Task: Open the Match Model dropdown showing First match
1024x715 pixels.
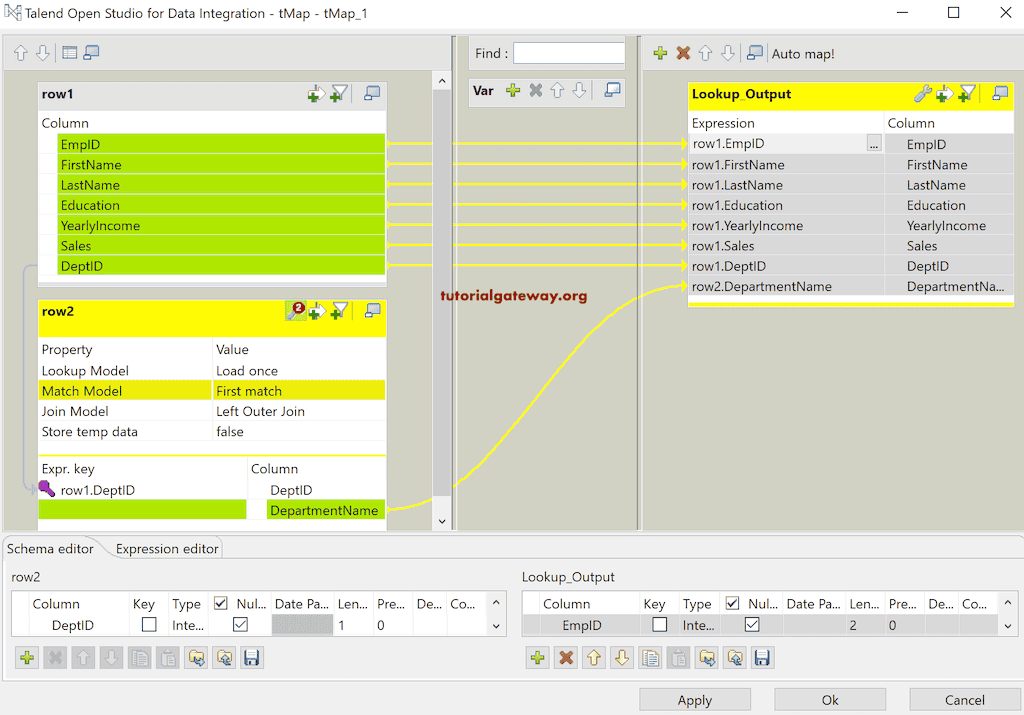Action: pos(298,390)
